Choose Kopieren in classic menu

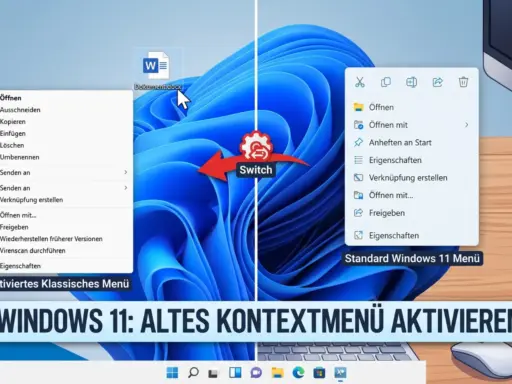[65, 122]
